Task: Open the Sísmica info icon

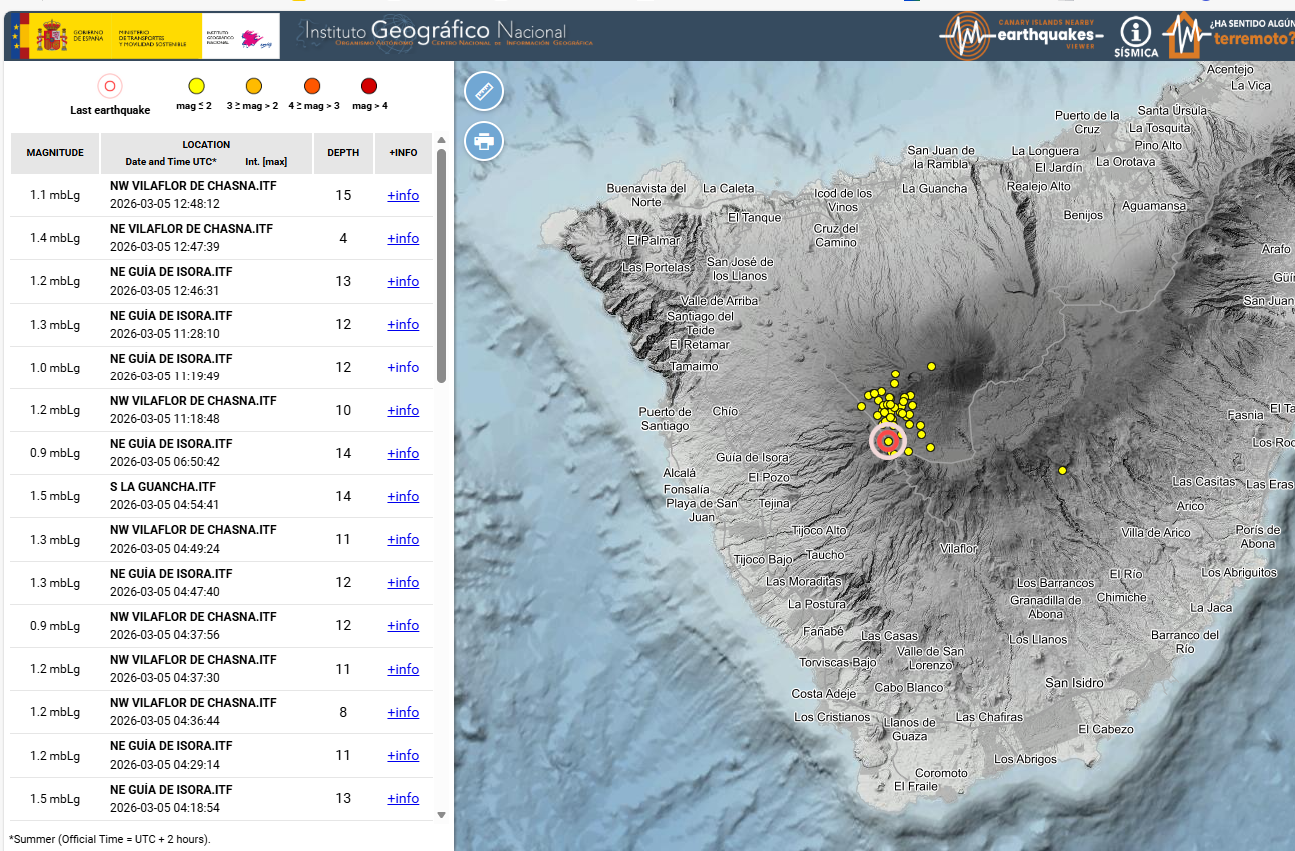Action: pos(1135,37)
